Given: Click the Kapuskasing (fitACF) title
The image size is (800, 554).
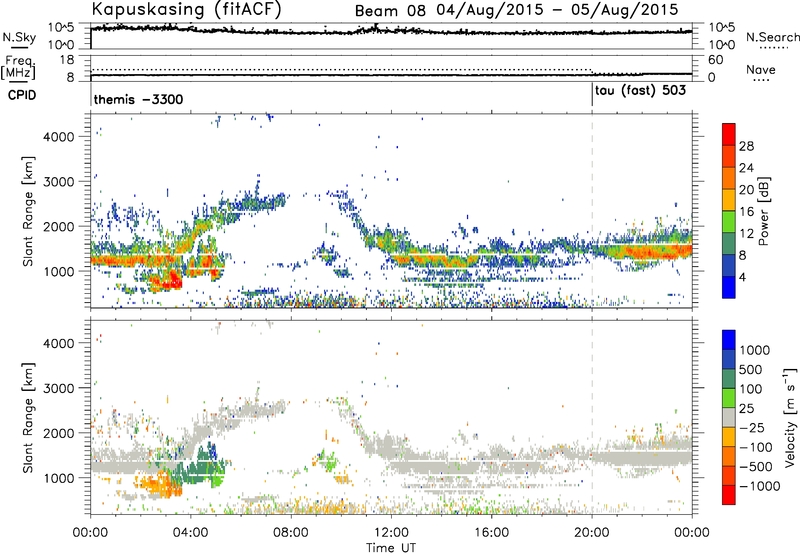Looking at the screenshot, I should [186, 9].
